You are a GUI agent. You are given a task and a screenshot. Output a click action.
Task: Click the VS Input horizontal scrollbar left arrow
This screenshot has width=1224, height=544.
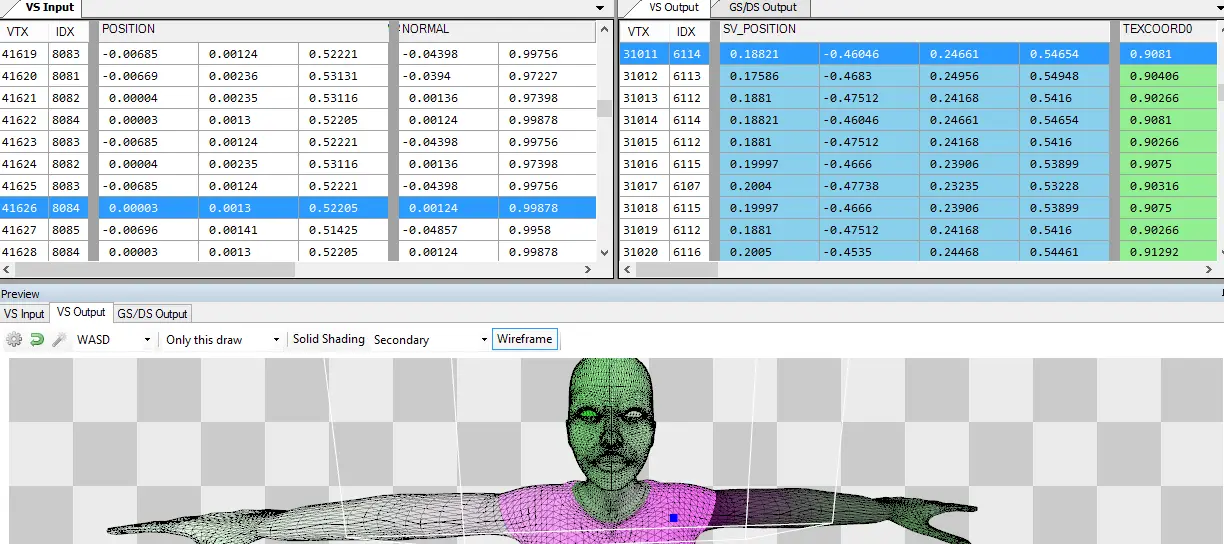coord(7,270)
